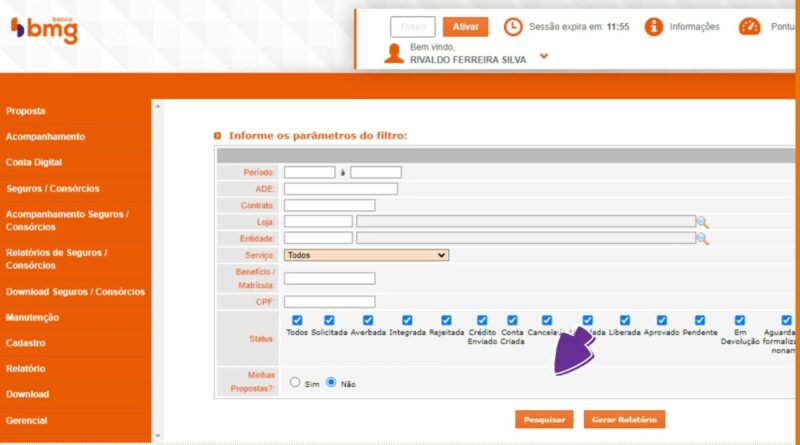Click the Ativar token button
Screen dimensions: 800x445
466,27
